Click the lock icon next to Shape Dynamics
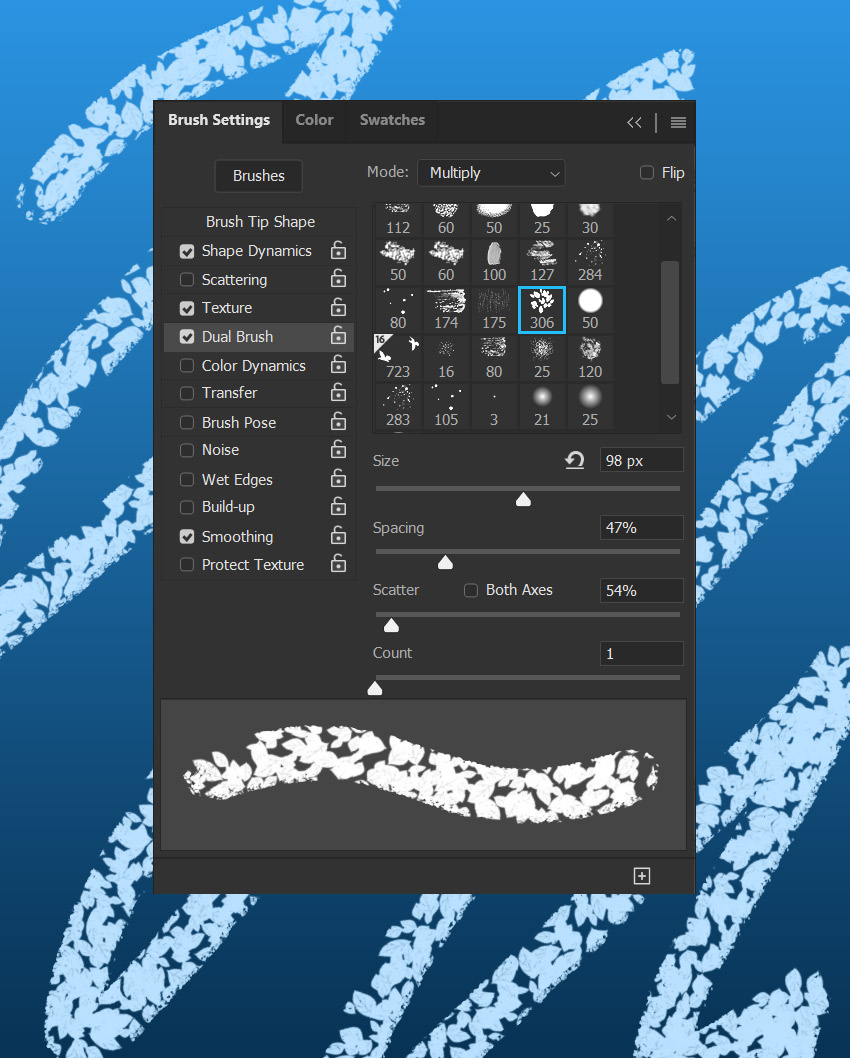This screenshot has height=1058, width=850. click(x=338, y=250)
